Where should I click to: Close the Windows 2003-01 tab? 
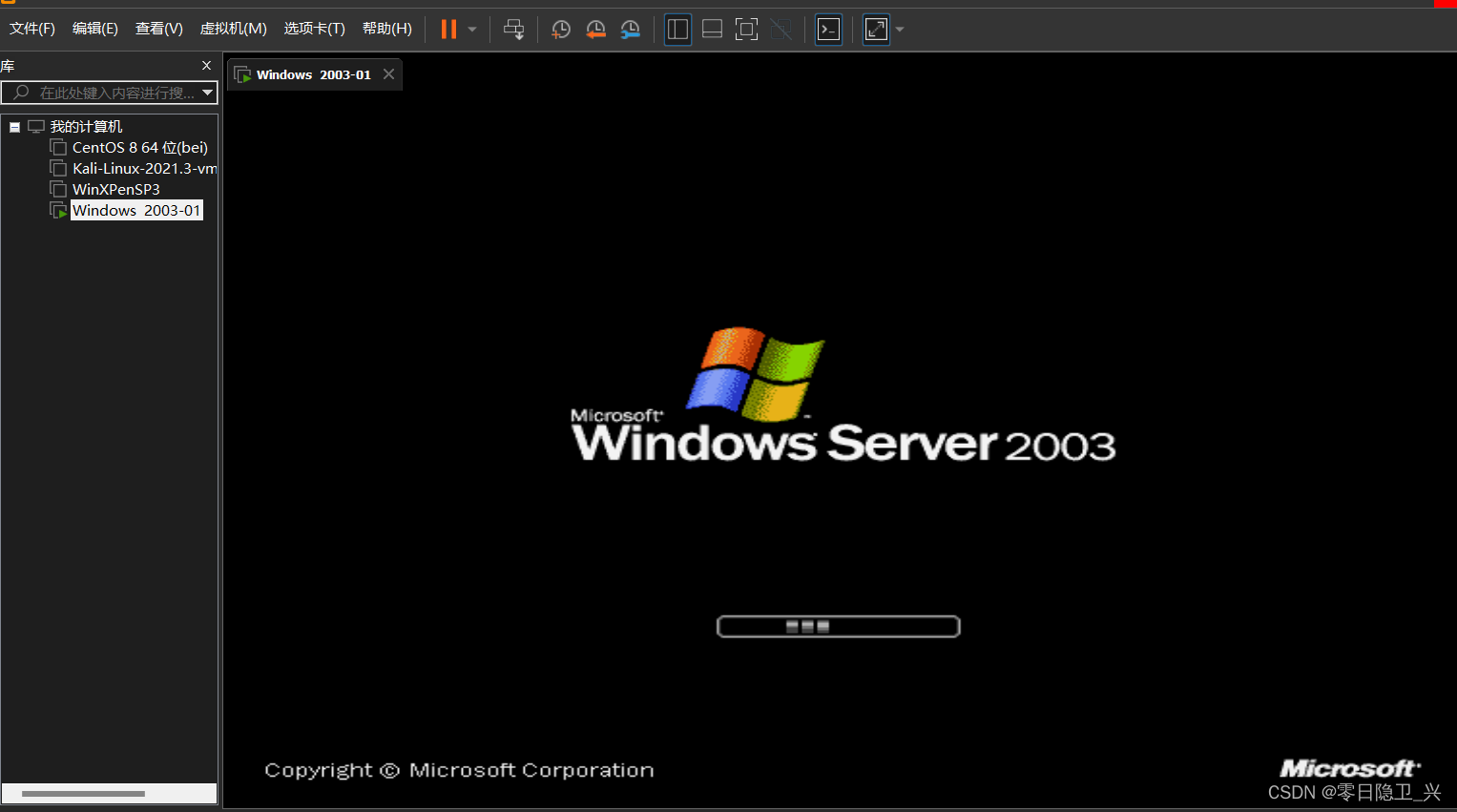point(388,74)
